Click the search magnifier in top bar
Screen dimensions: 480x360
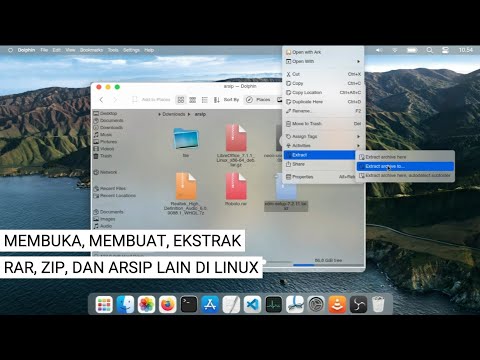point(430,50)
